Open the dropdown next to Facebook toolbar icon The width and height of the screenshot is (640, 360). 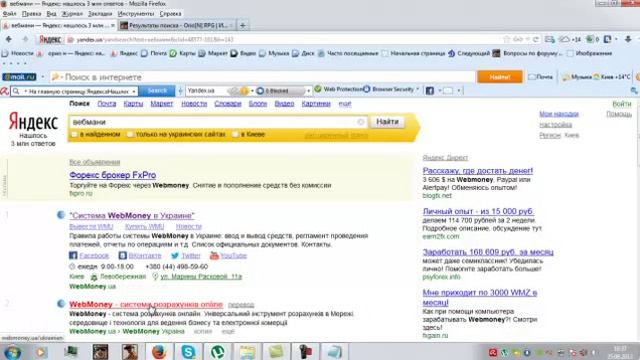440,91
